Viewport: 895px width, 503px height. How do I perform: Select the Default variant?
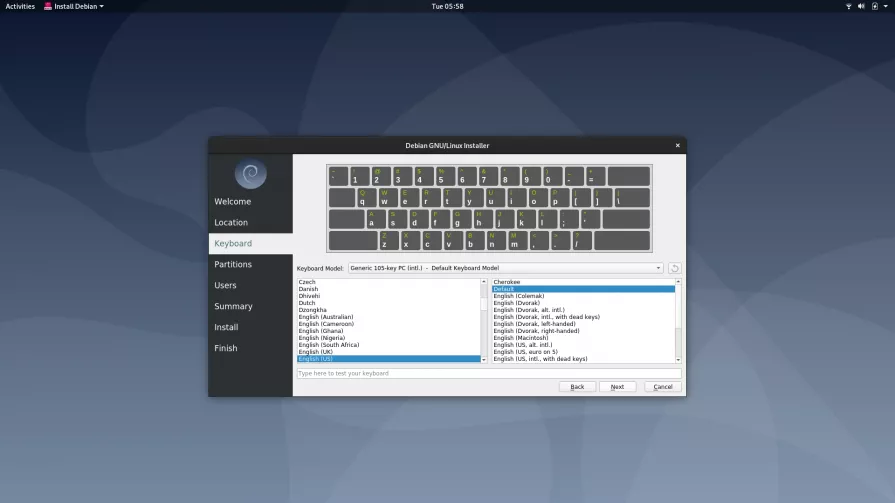583,289
